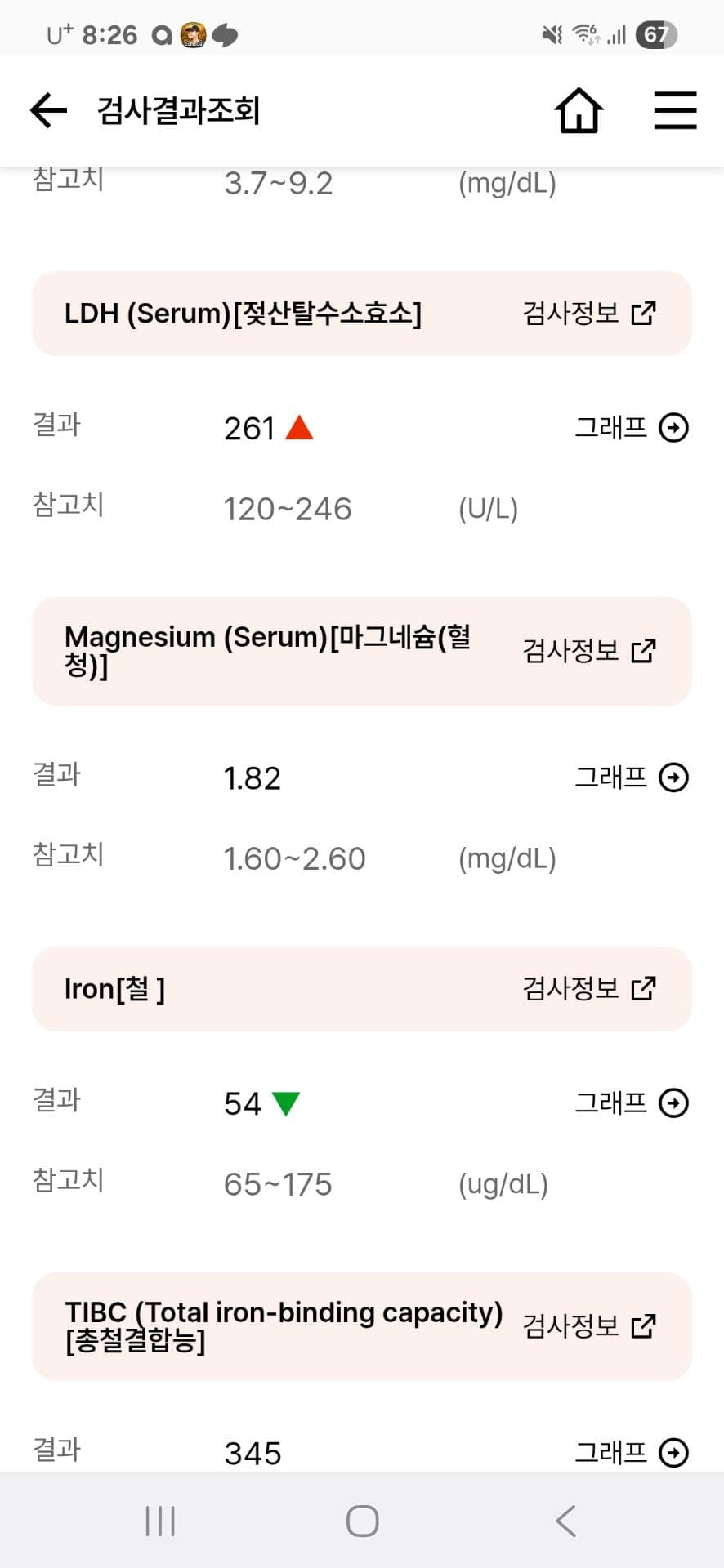Tap 그래프 link next to Iron result 54
The image size is (724, 1568).
click(x=610, y=1103)
